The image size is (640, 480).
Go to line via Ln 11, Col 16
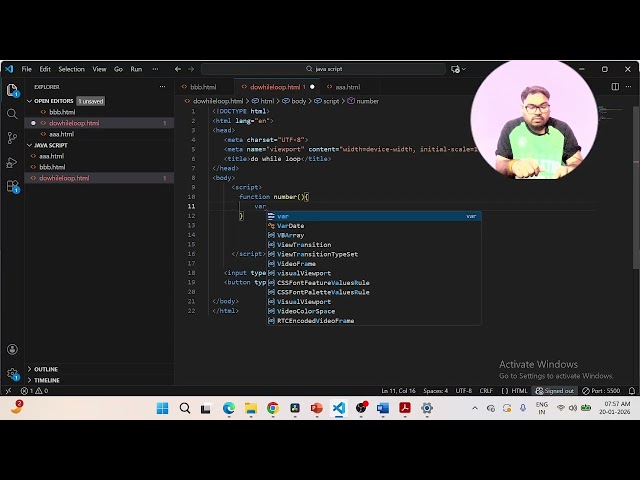coord(398,391)
